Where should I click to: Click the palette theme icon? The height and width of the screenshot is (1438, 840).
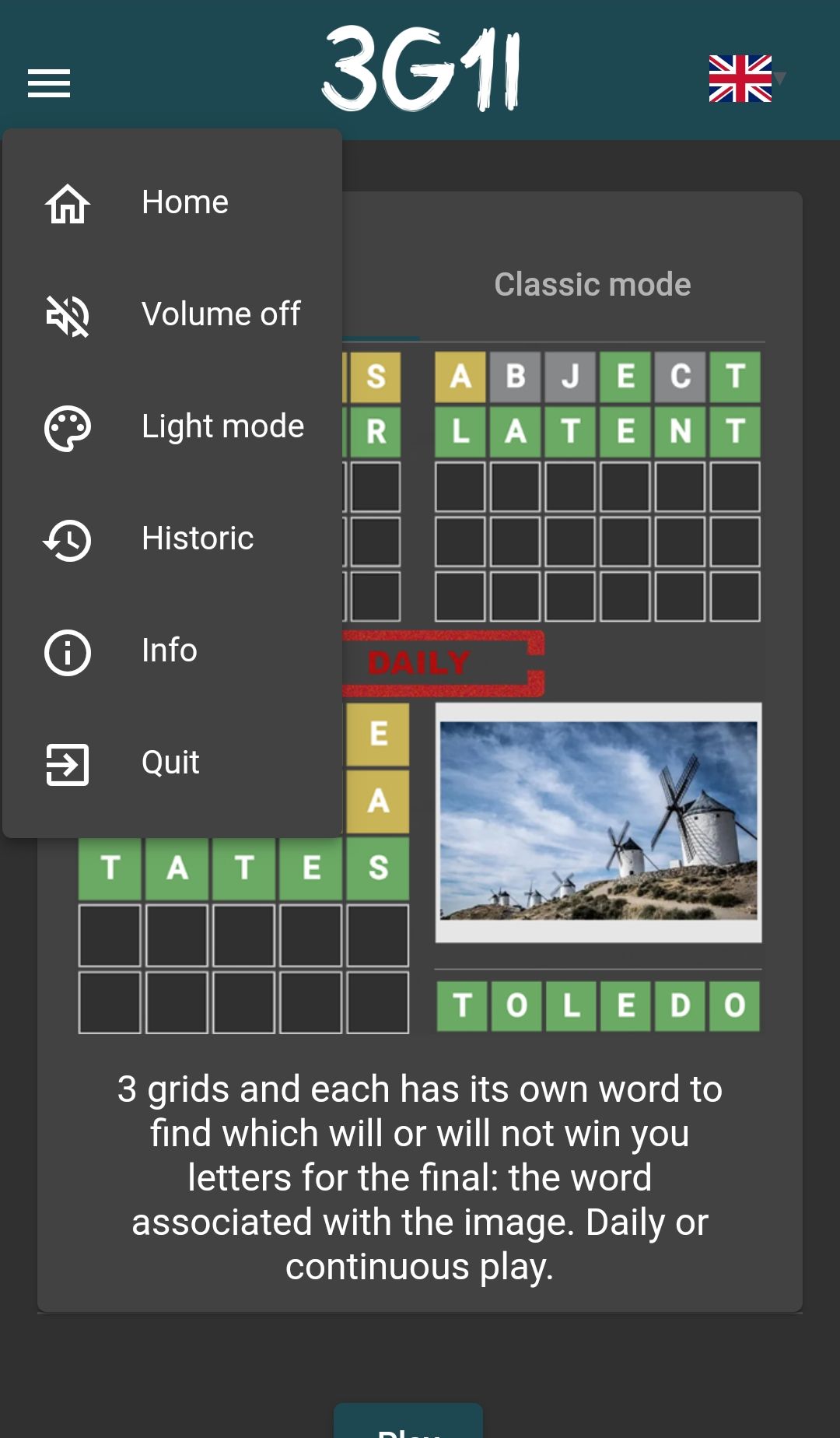[68, 427]
